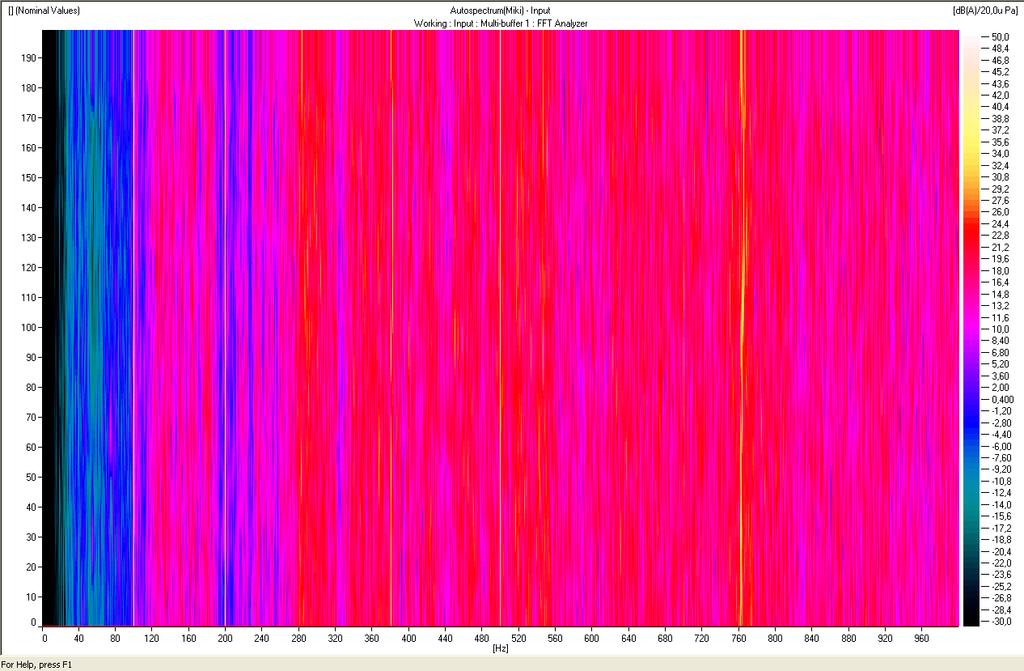The height and width of the screenshot is (671, 1024).
Task: Click the 'Autospectrum(Miki) - Input' title
Action: coord(500,10)
